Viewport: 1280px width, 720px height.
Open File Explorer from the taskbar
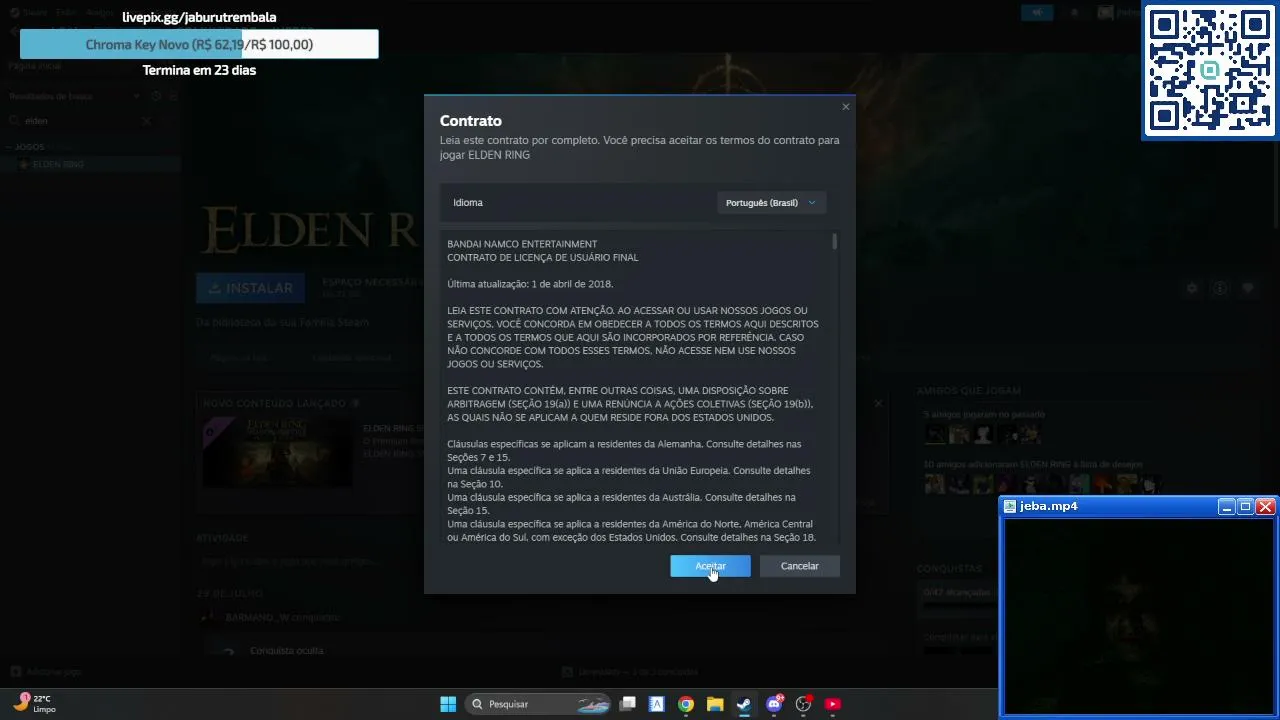pyautogui.click(x=715, y=704)
